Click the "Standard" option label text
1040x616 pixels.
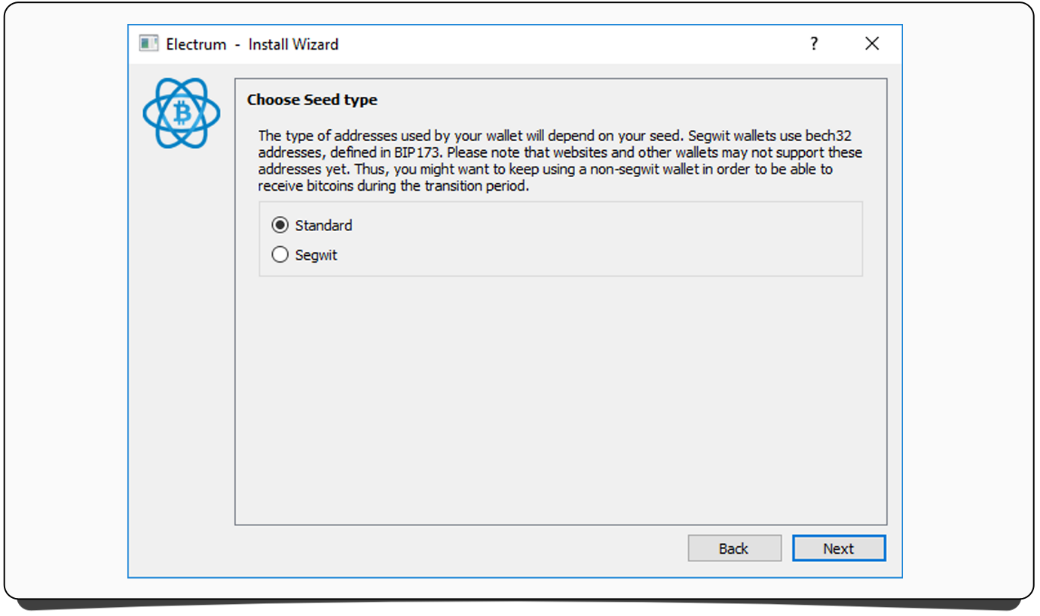pyautogui.click(x=323, y=226)
